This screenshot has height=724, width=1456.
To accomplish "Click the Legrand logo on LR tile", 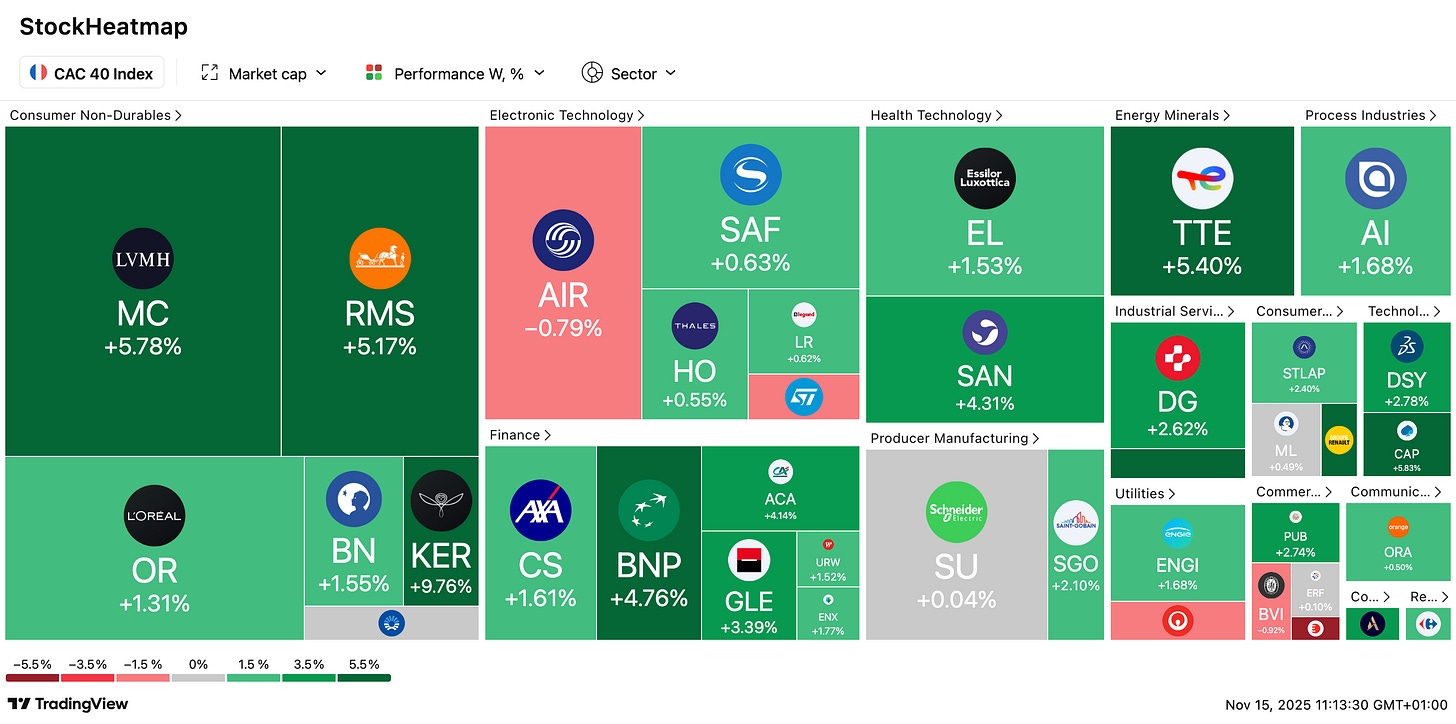I will (x=803, y=315).
